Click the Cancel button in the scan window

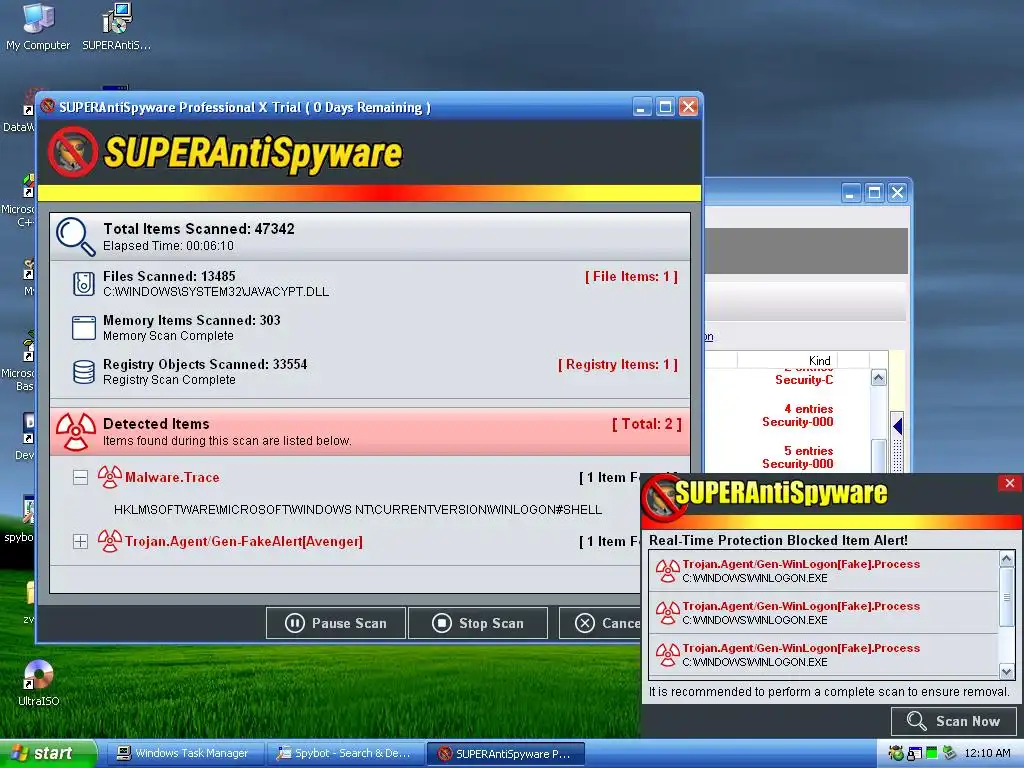pyautogui.click(x=601, y=623)
